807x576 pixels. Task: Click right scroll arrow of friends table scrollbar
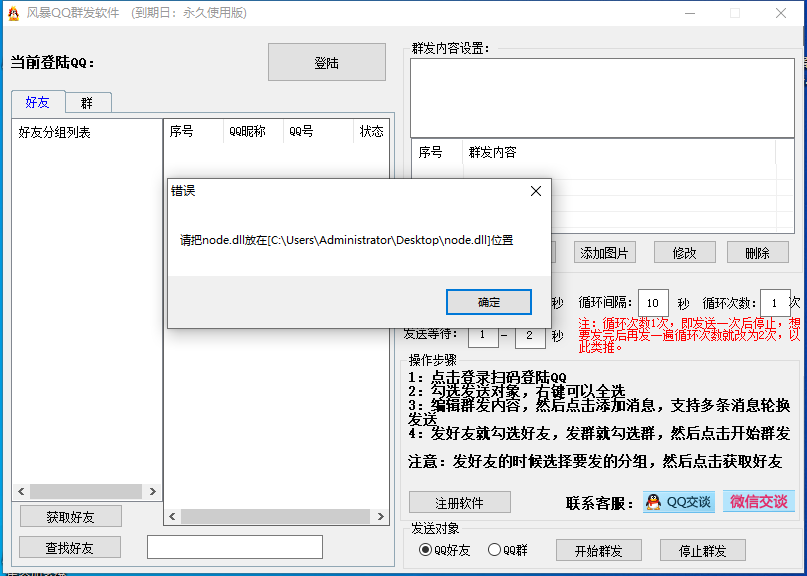pyautogui.click(x=380, y=516)
